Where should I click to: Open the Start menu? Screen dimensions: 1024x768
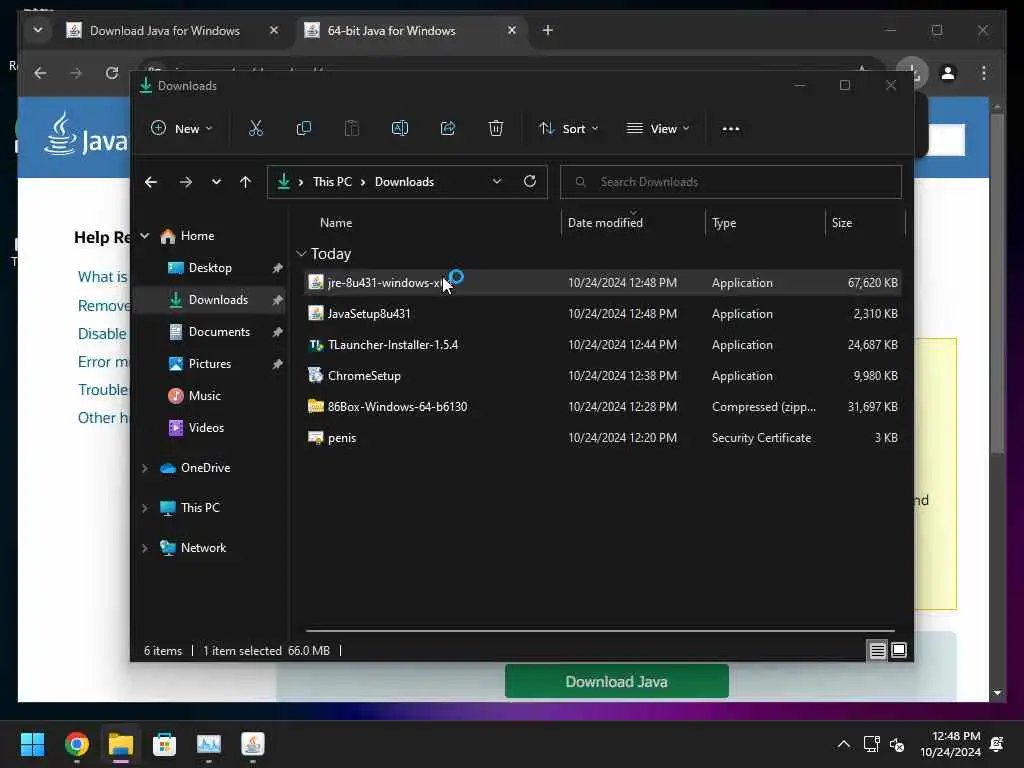tap(32, 744)
